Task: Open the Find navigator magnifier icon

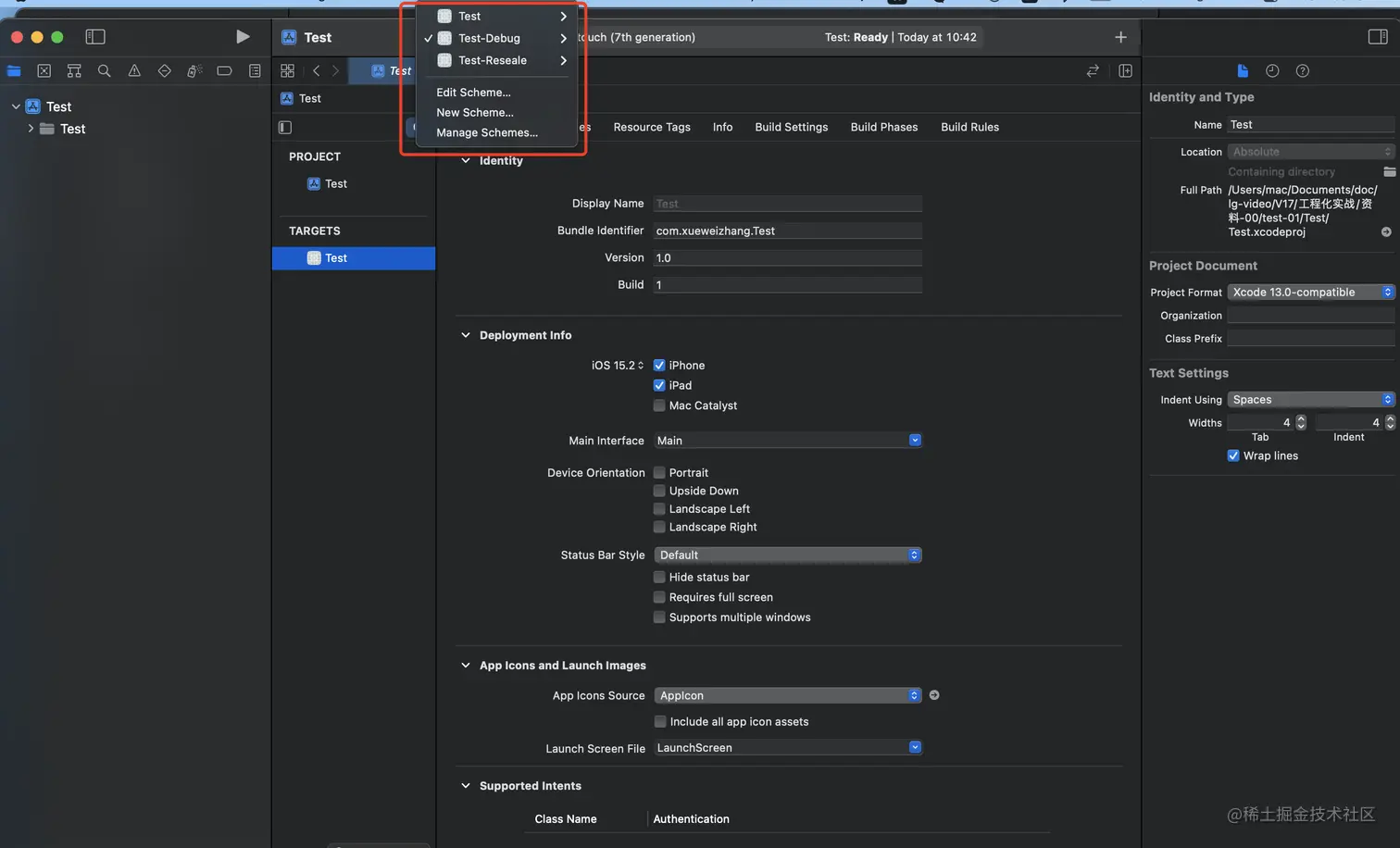Action: (104, 70)
